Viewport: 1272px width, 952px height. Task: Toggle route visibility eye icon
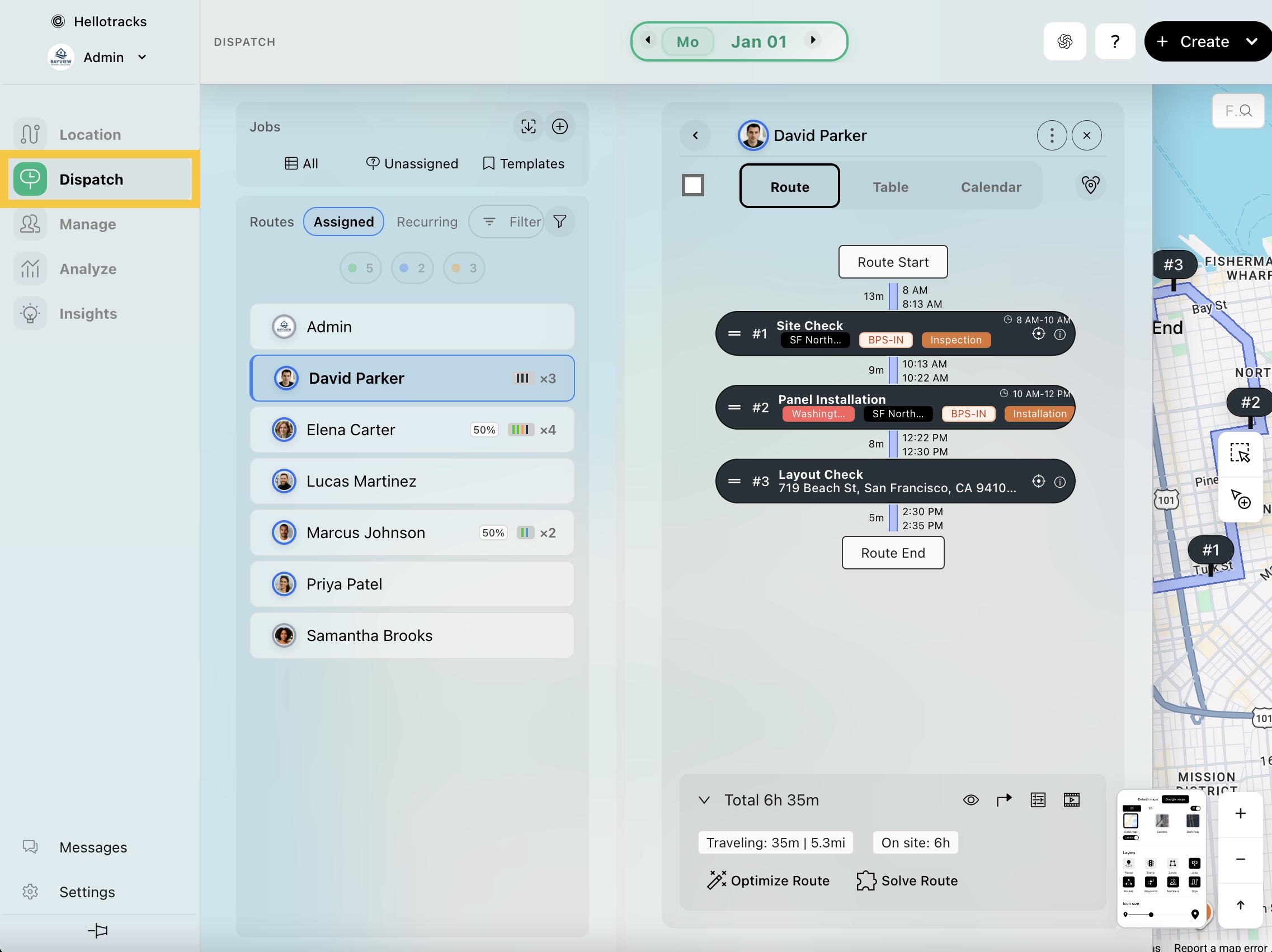click(x=971, y=800)
